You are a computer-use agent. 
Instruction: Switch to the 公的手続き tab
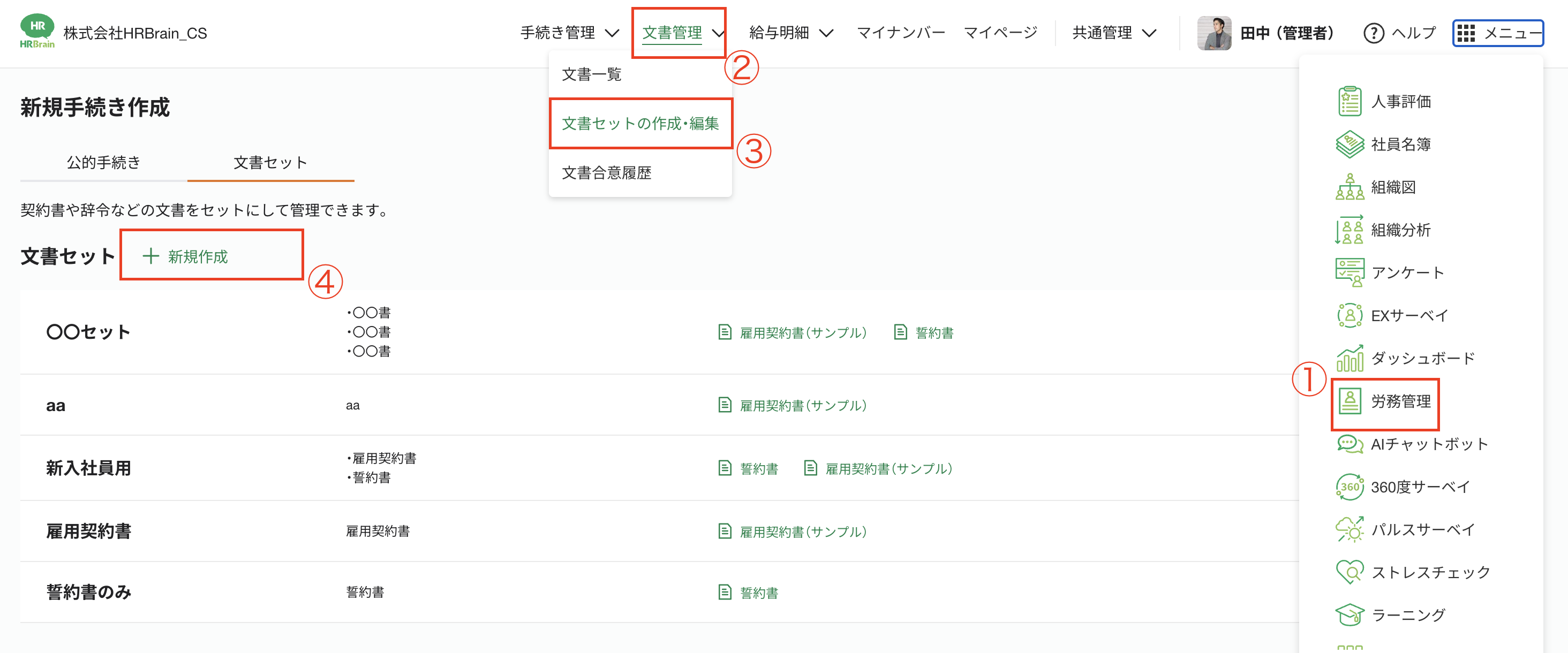[103, 163]
